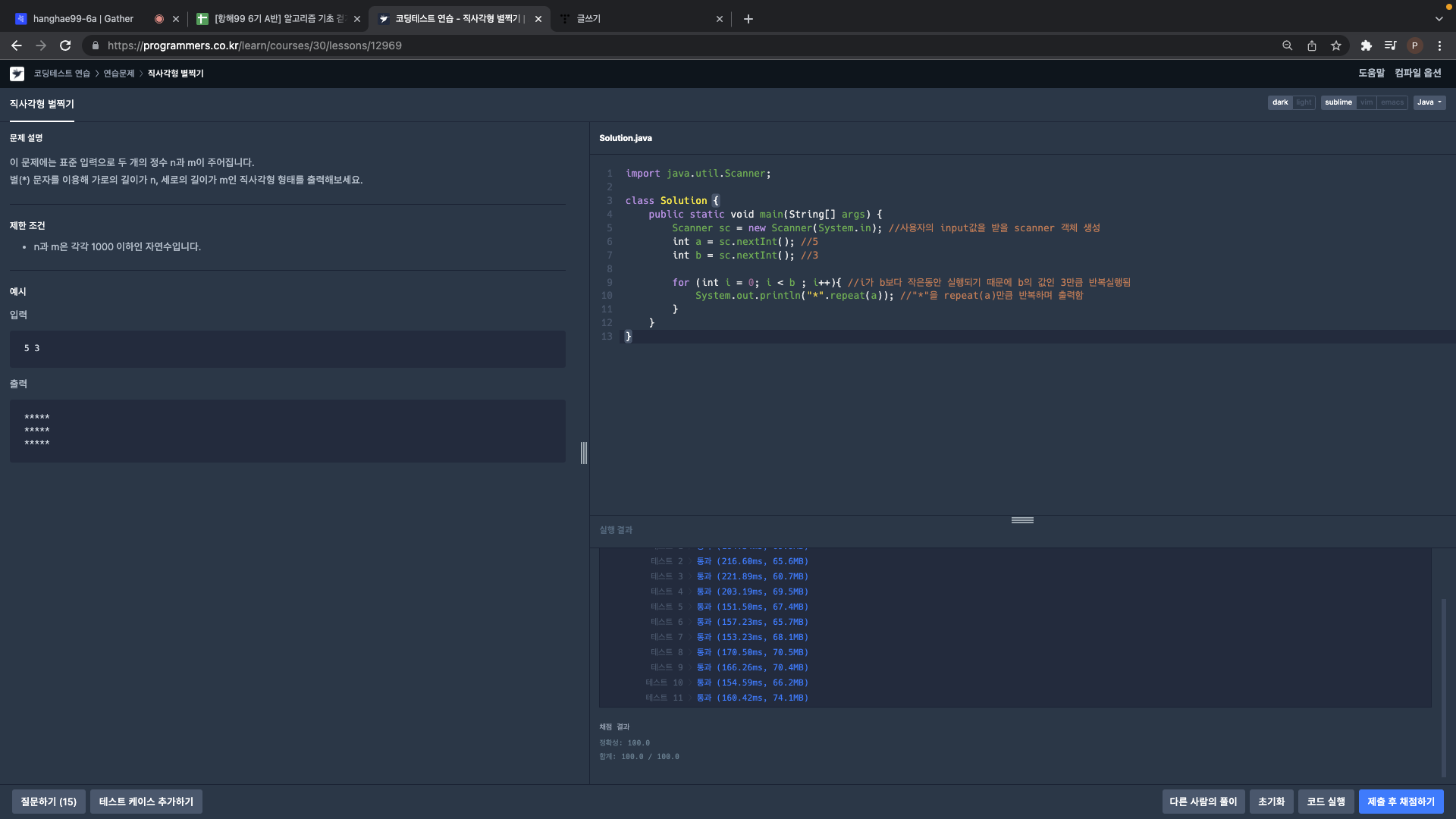Reload the current page

(65, 45)
